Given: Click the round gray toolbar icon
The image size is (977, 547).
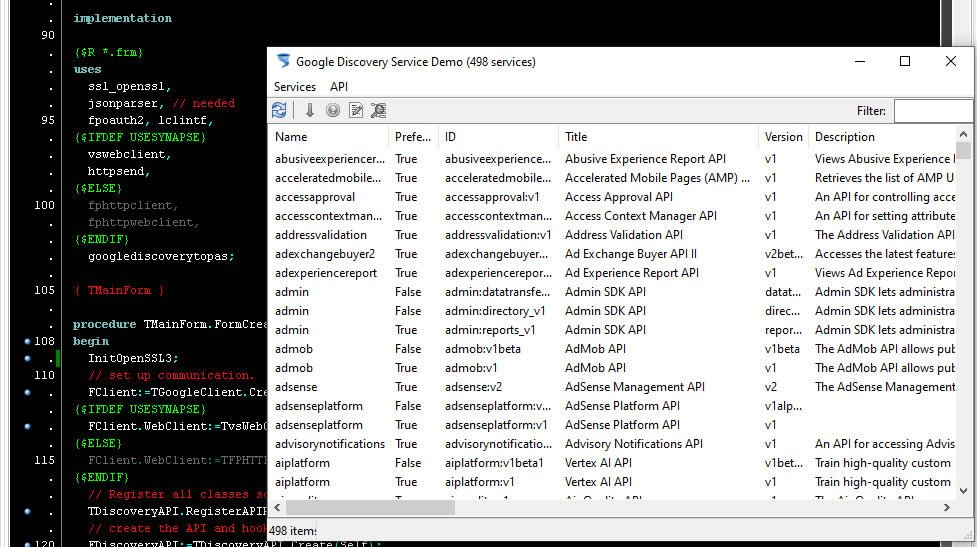Looking at the screenshot, I should [x=333, y=110].
